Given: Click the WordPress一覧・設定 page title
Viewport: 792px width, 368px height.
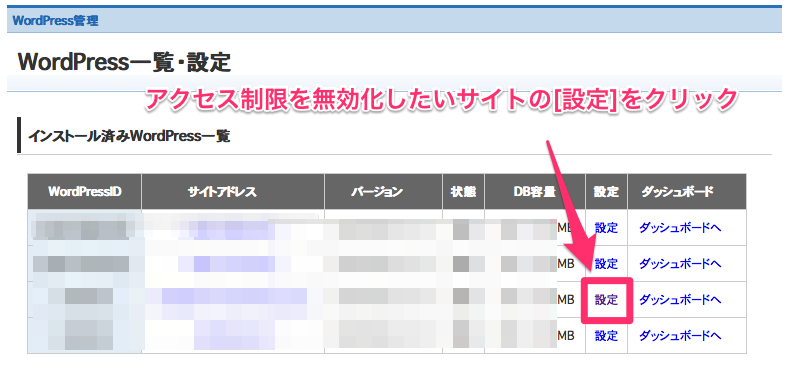Looking at the screenshot, I should 124,63.
